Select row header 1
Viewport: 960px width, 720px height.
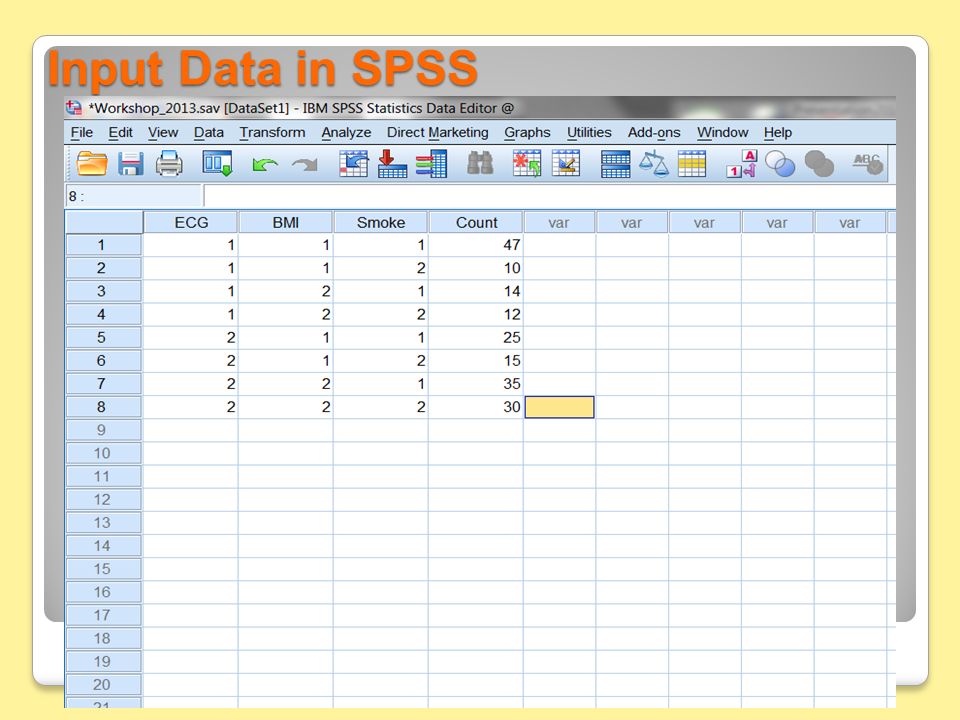[x=103, y=245]
